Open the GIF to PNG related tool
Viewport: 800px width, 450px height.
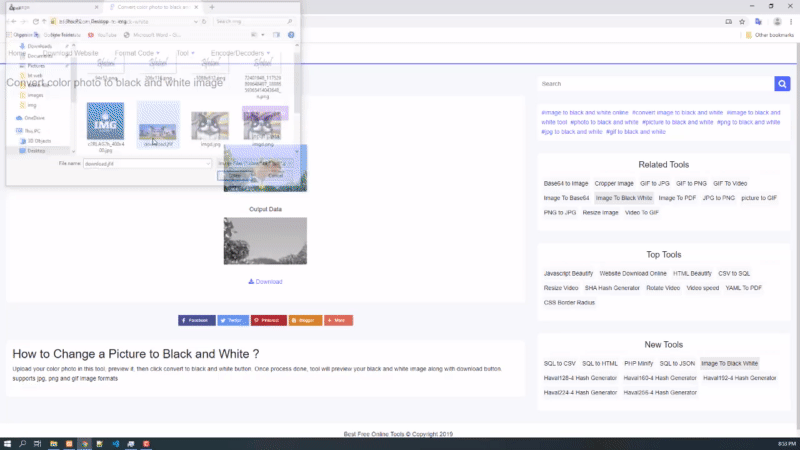[691, 184]
